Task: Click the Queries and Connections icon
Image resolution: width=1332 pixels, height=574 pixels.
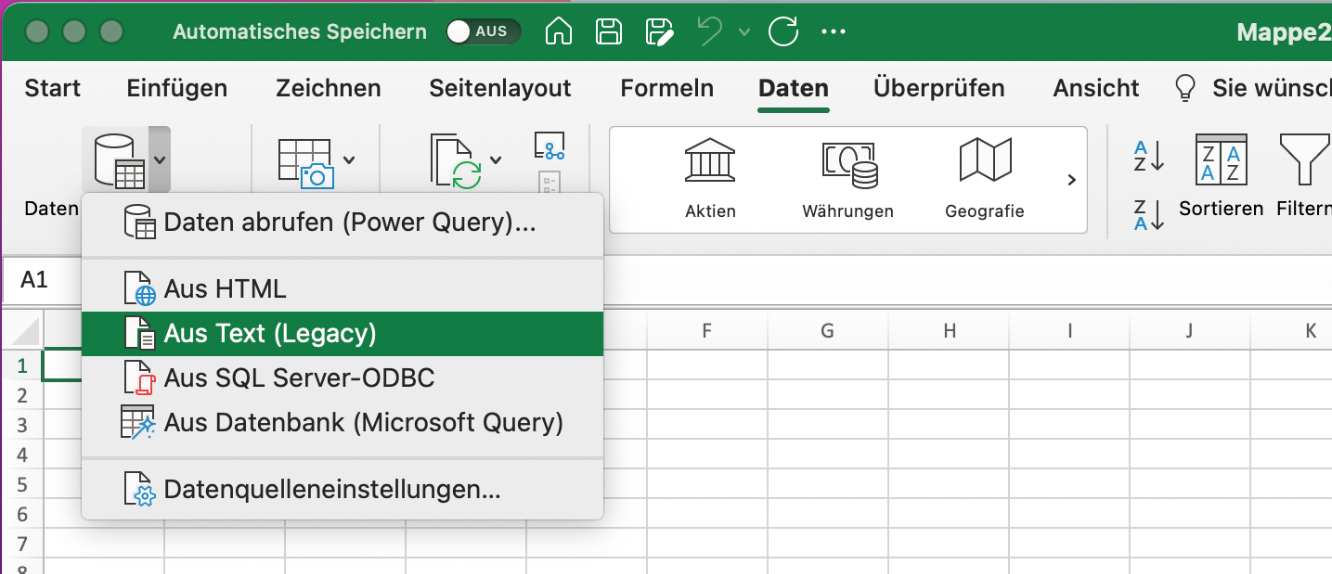Action: [549, 146]
